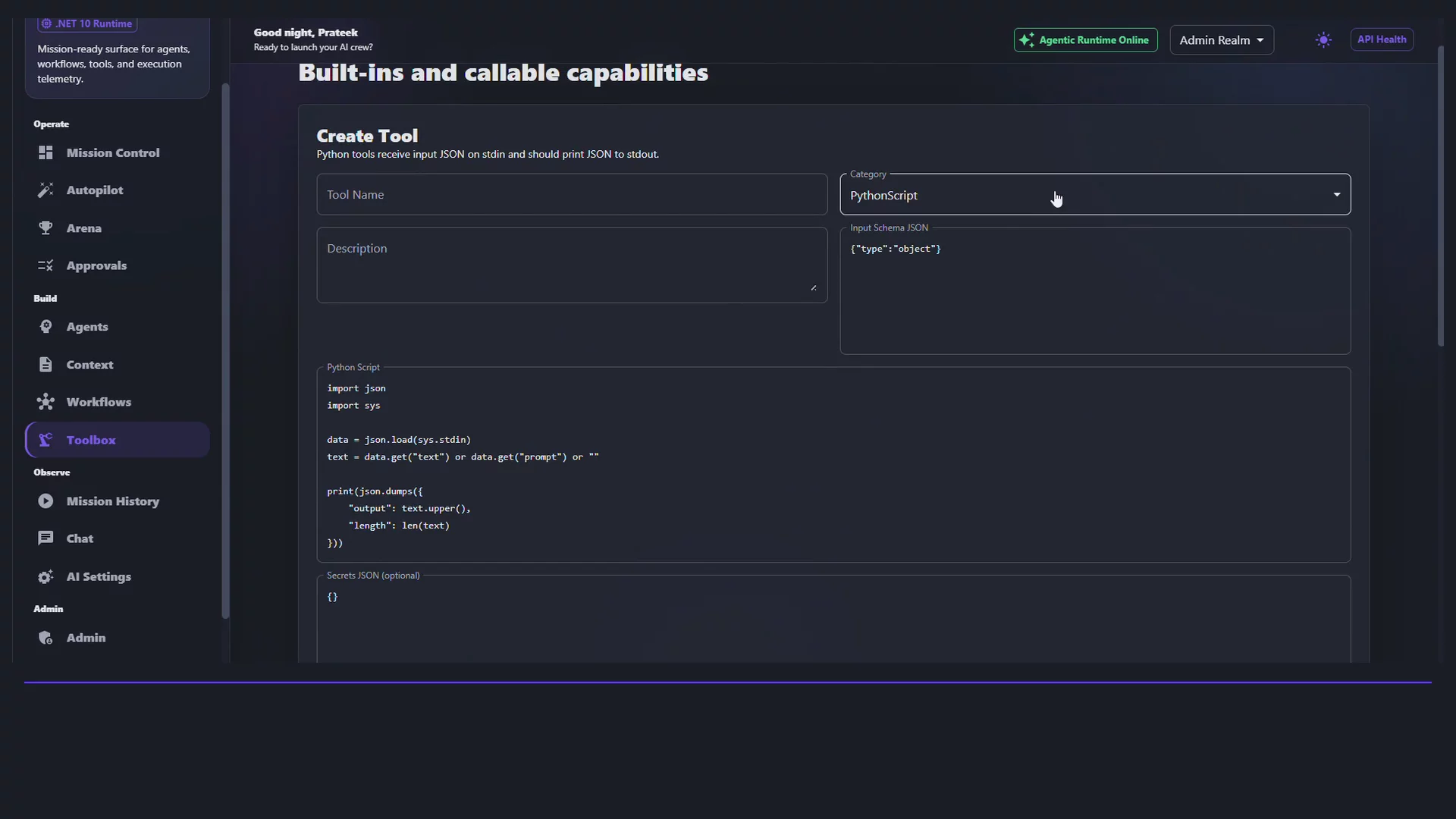Click the Agentic Runtime Online badge
This screenshot has width=1456, height=819.
1085,40
